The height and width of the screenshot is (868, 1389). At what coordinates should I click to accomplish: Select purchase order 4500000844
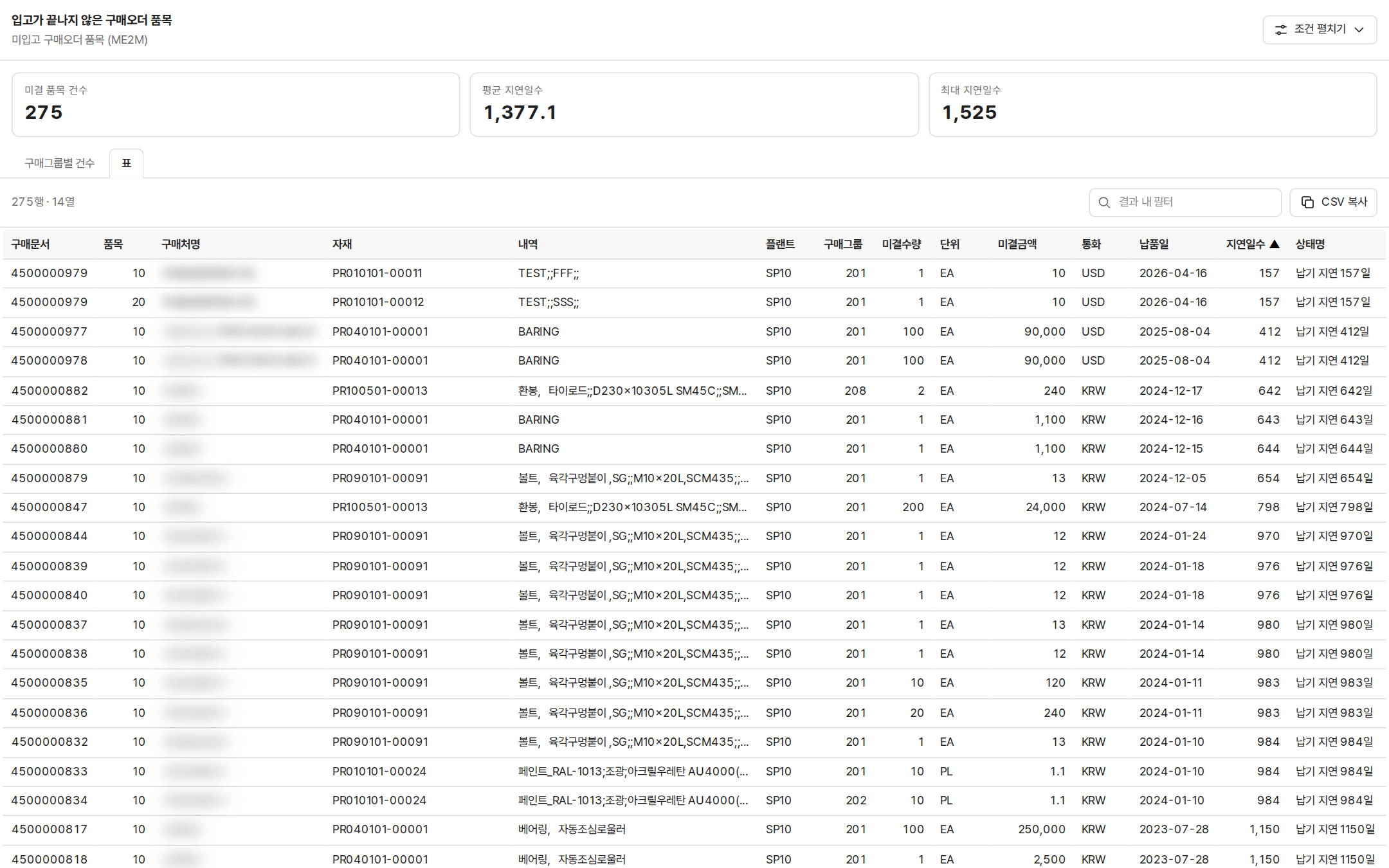pyautogui.click(x=50, y=536)
